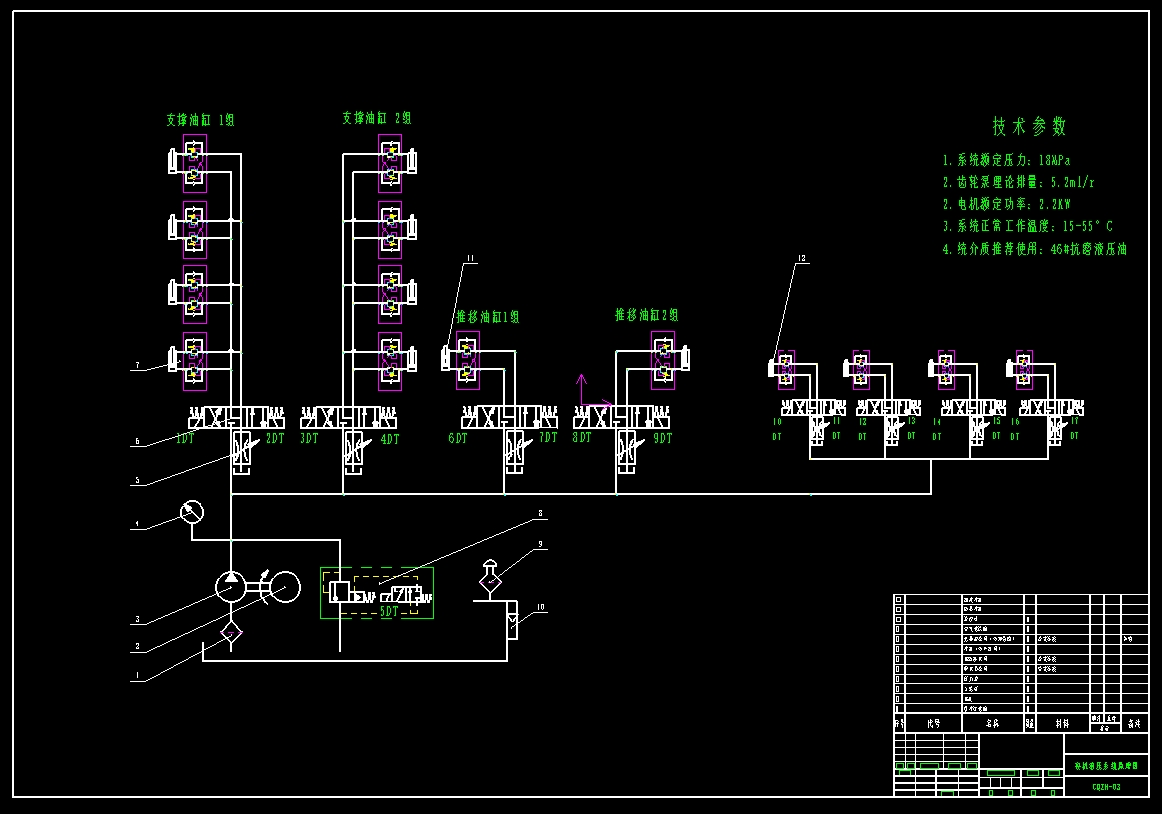Select bottom hydraulic lock in 支撑油缸 2组
The image size is (1162, 814).
click(390, 361)
